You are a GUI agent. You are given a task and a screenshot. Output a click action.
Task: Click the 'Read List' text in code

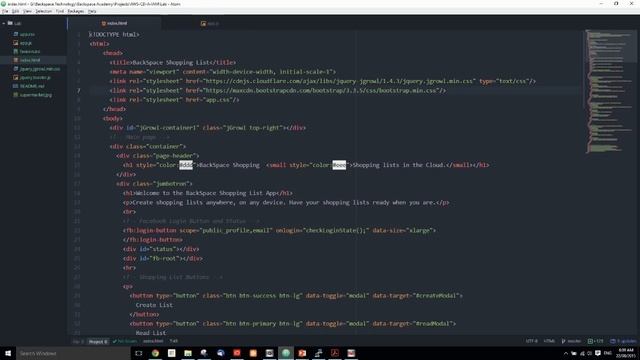151,333
